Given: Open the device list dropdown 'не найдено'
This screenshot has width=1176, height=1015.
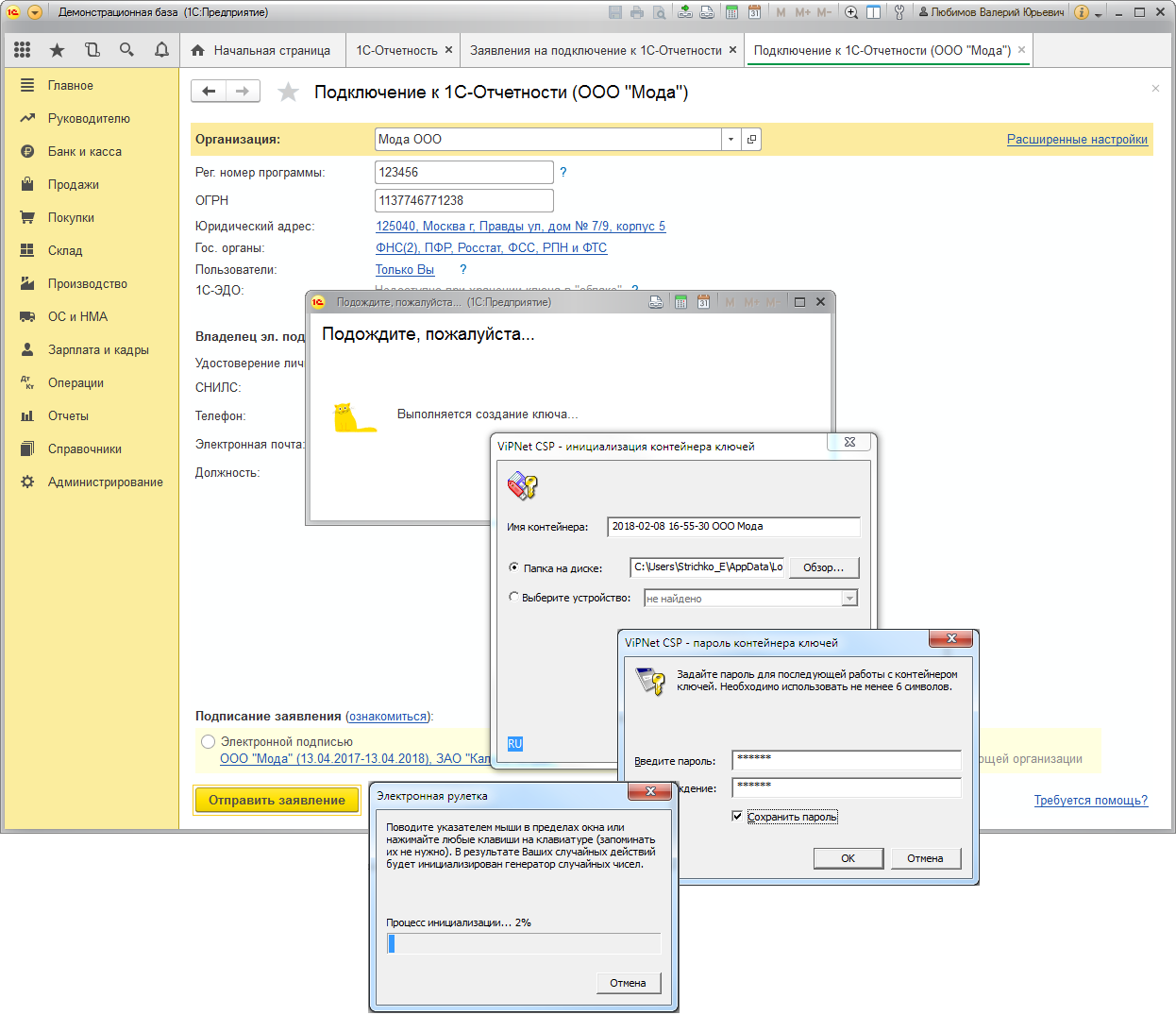Looking at the screenshot, I should pyautogui.click(x=849, y=599).
